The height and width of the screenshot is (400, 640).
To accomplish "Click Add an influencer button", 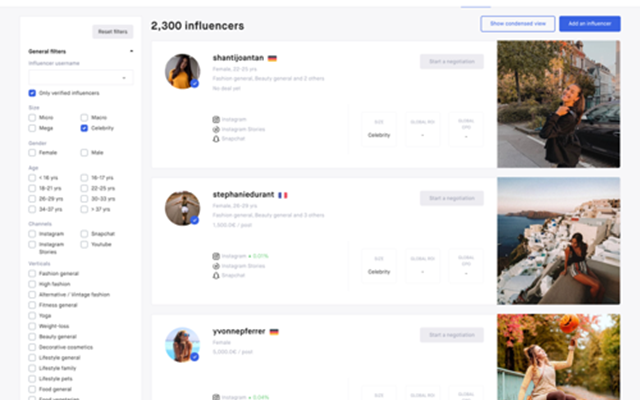I will tap(590, 24).
